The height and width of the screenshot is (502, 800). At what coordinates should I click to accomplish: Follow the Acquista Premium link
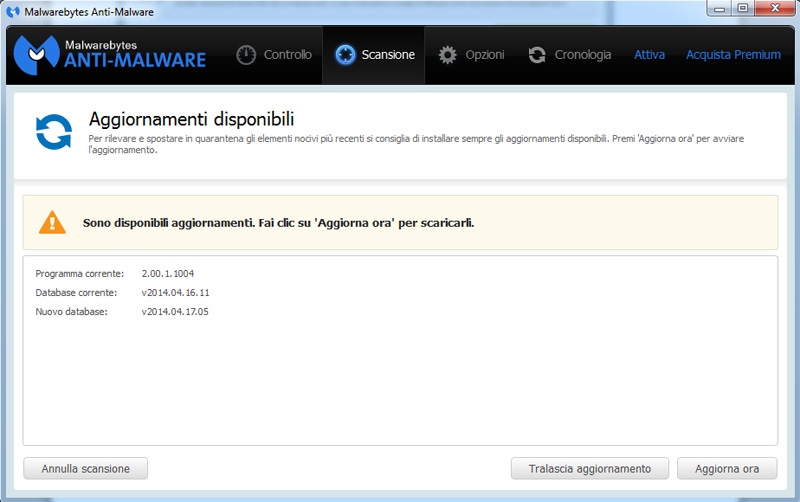[733, 55]
